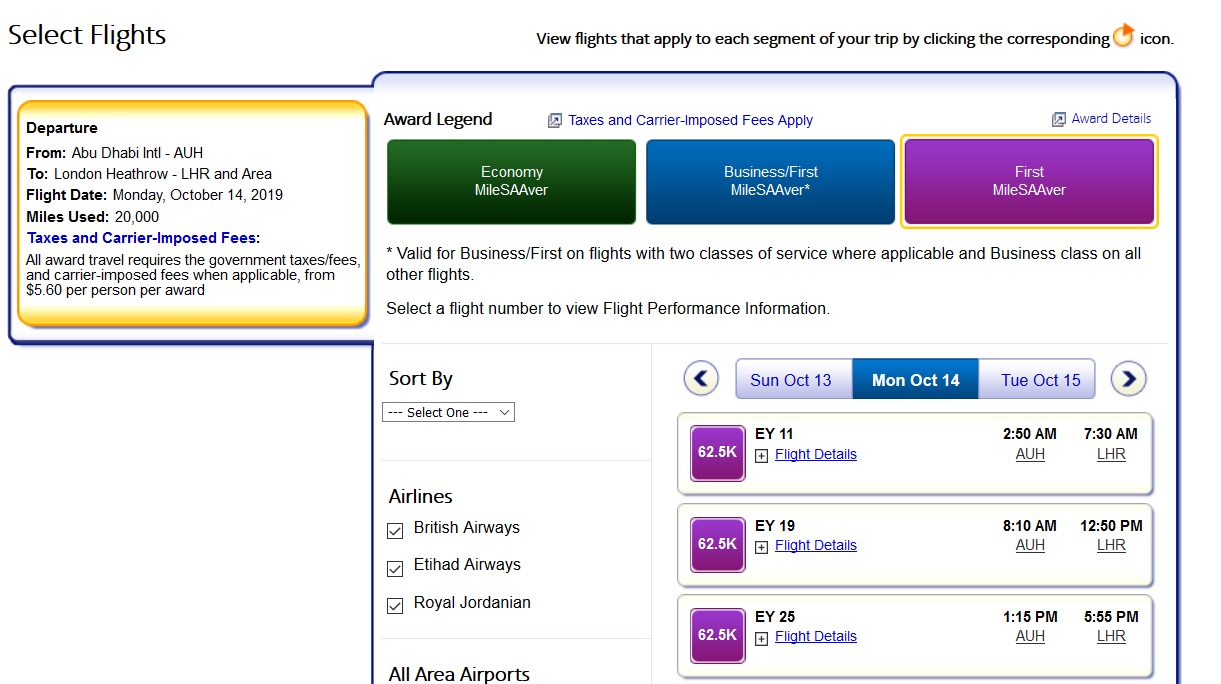Click the orange segment arrow icon
The image size is (1221, 684).
pos(1124,37)
